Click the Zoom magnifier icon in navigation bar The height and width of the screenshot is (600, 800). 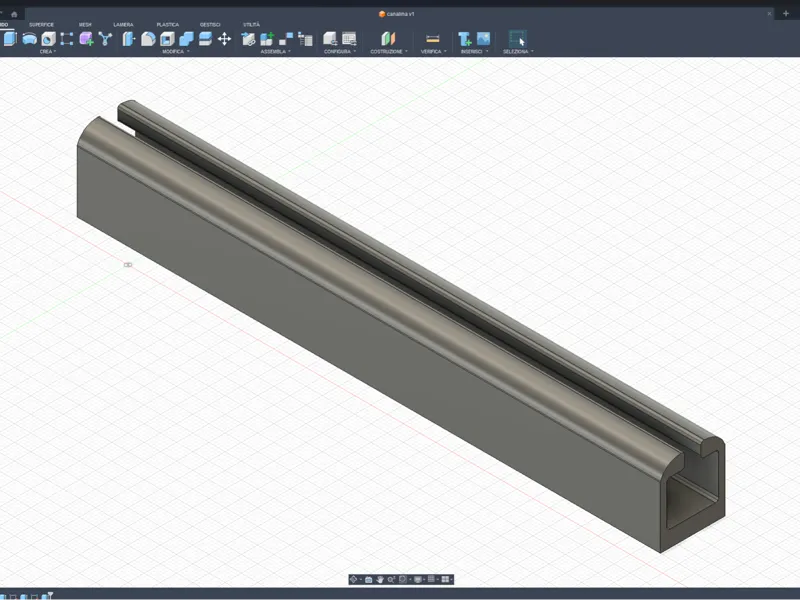point(391,580)
